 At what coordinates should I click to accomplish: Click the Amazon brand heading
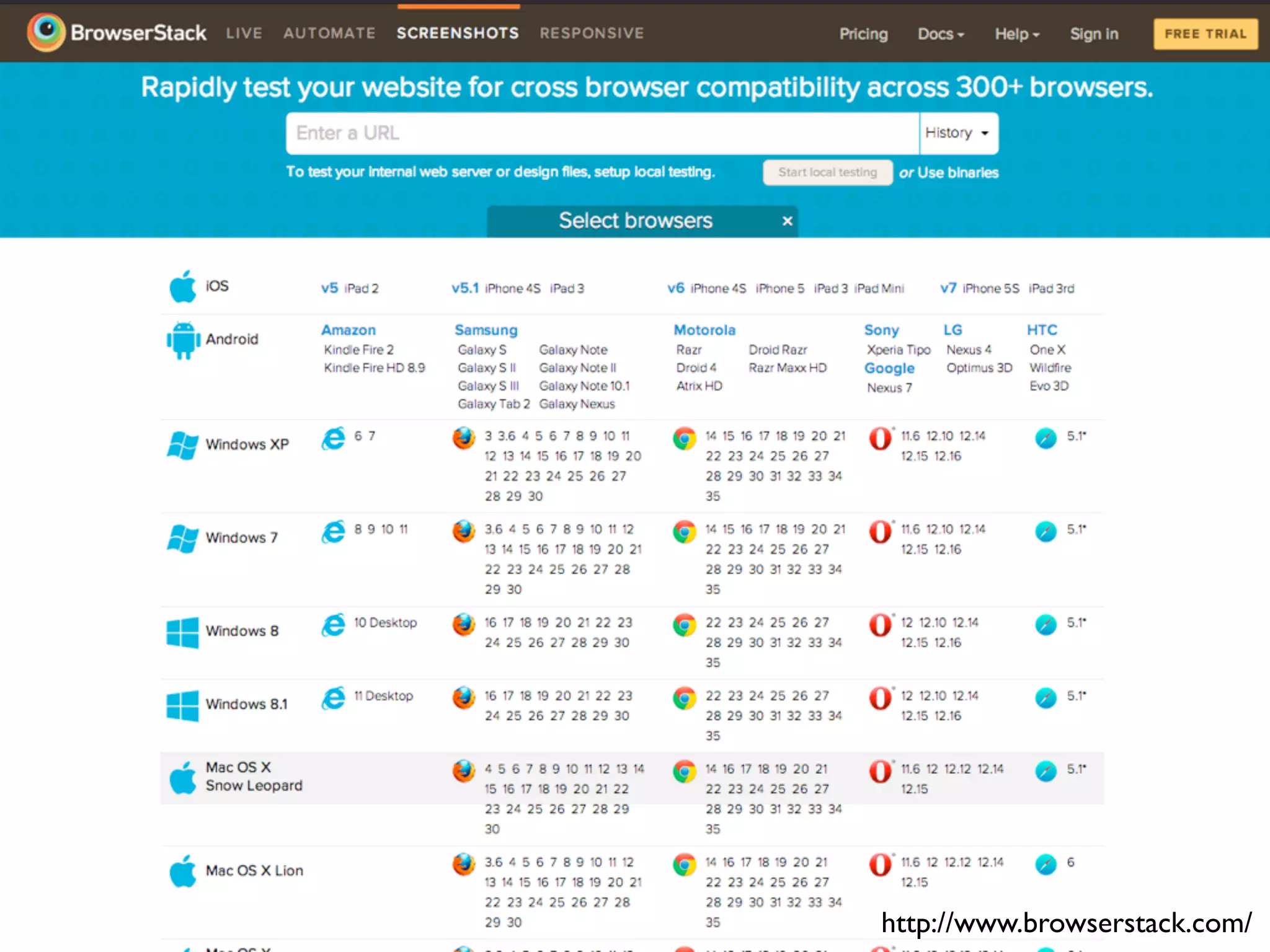349,330
